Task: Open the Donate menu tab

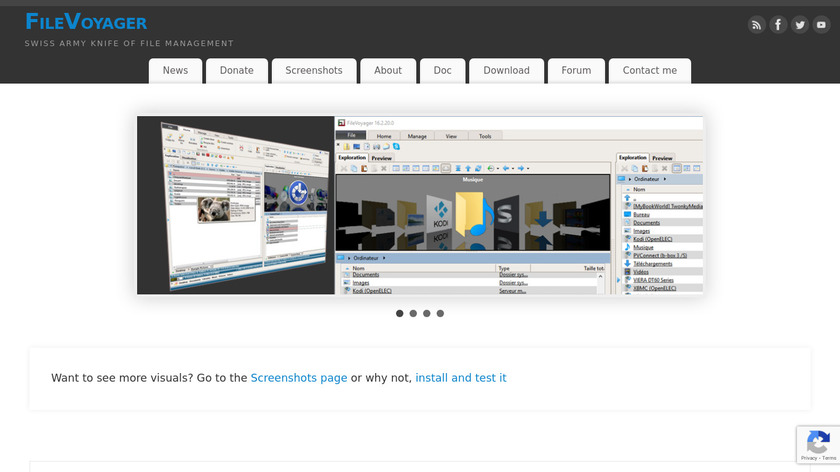Action: point(237,71)
